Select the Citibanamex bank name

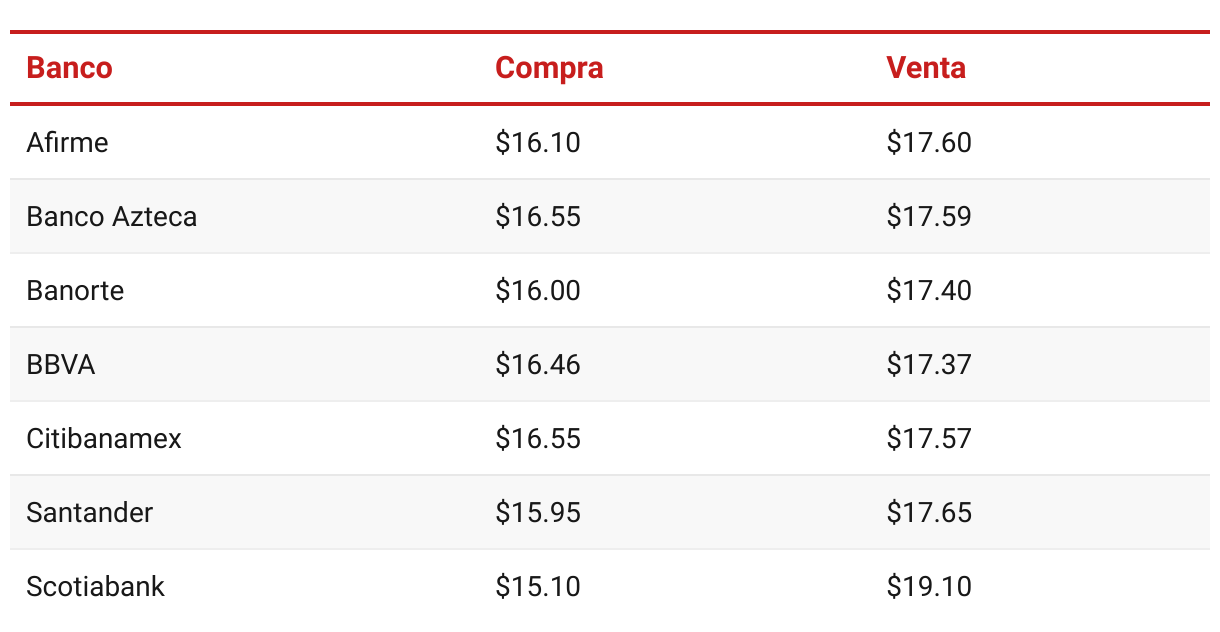coord(104,438)
